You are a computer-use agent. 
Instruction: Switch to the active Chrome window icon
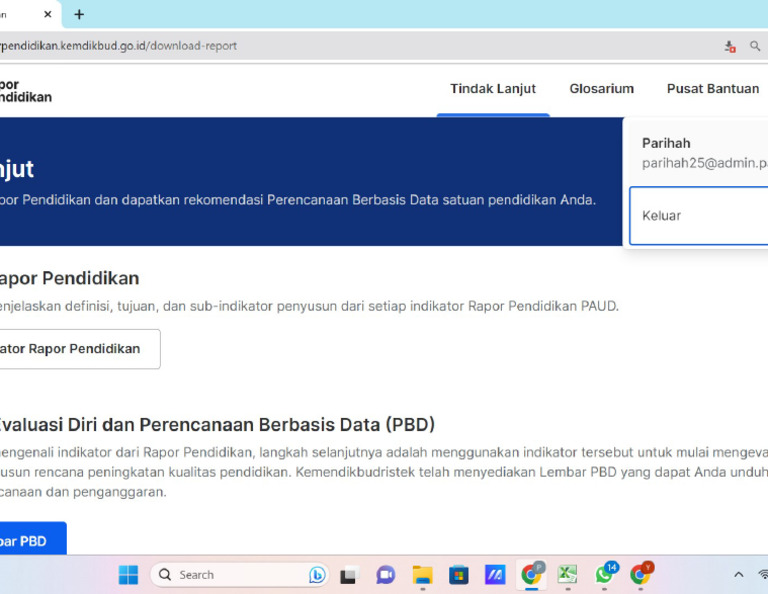[x=532, y=574]
